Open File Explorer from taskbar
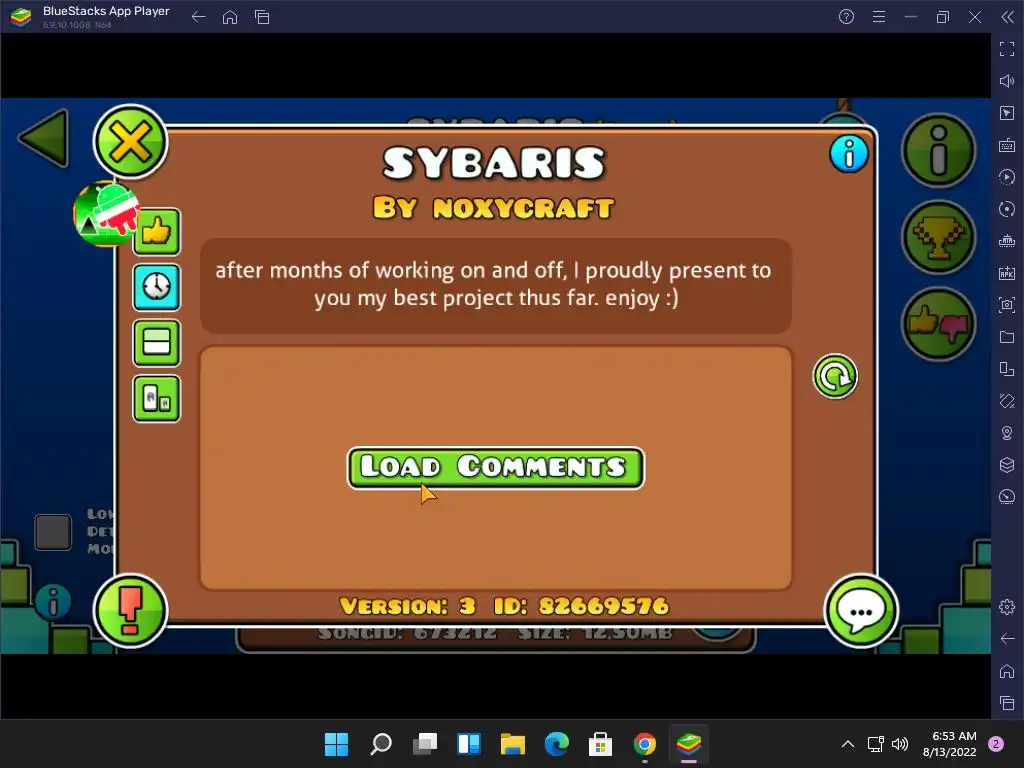This screenshot has height=768, width=1024. click(513, 744)
